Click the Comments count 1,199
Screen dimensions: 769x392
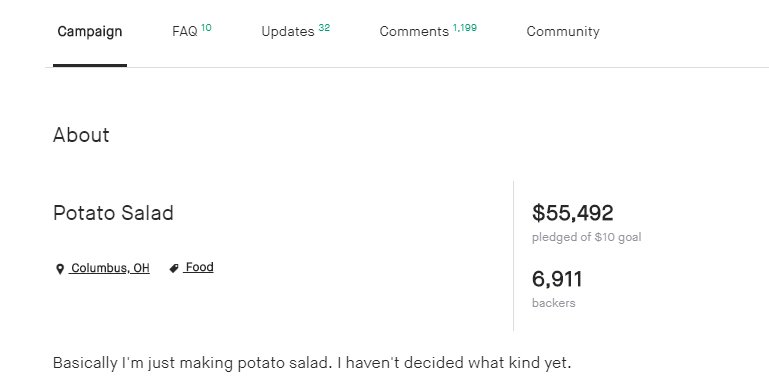click(464, 28)
